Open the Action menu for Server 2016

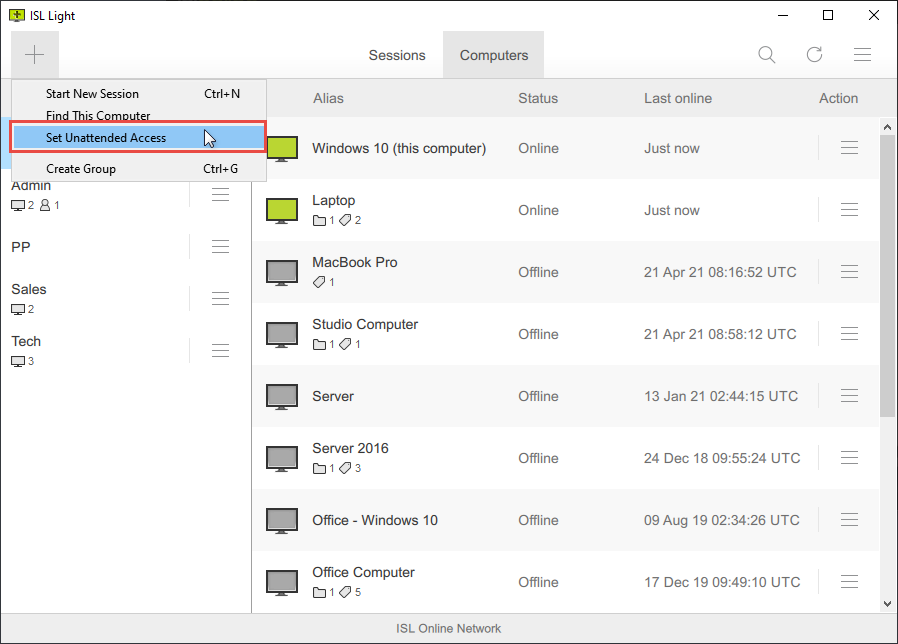click(849, 457)
